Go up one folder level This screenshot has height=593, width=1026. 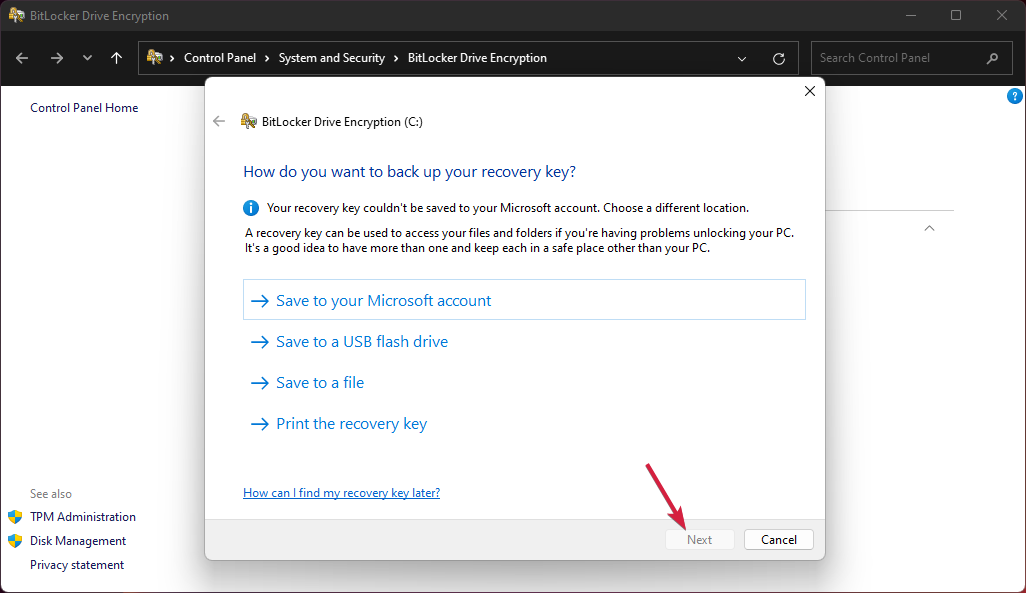[116, 58]
